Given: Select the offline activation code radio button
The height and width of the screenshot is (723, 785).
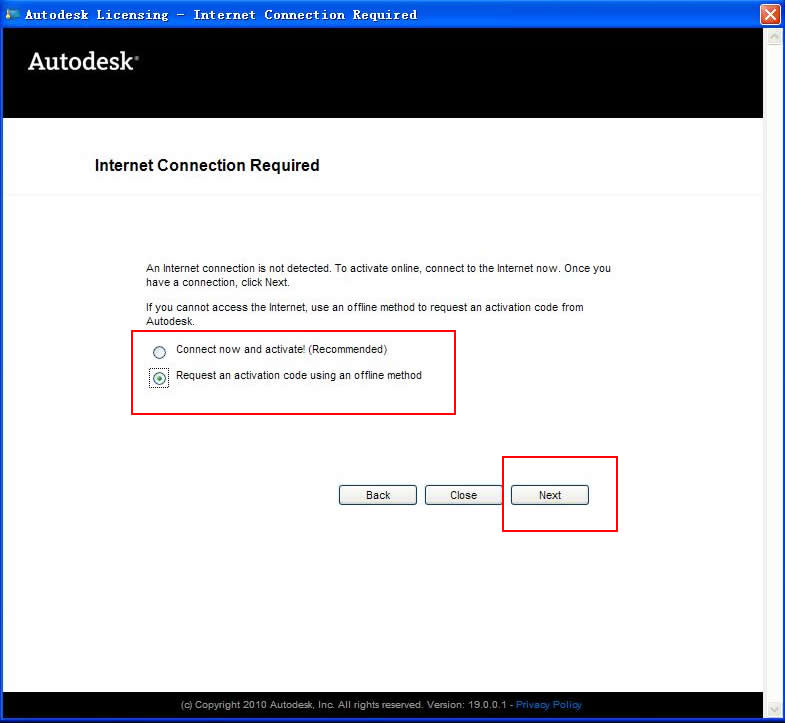Looking at the screenshot, I should 159,378.
